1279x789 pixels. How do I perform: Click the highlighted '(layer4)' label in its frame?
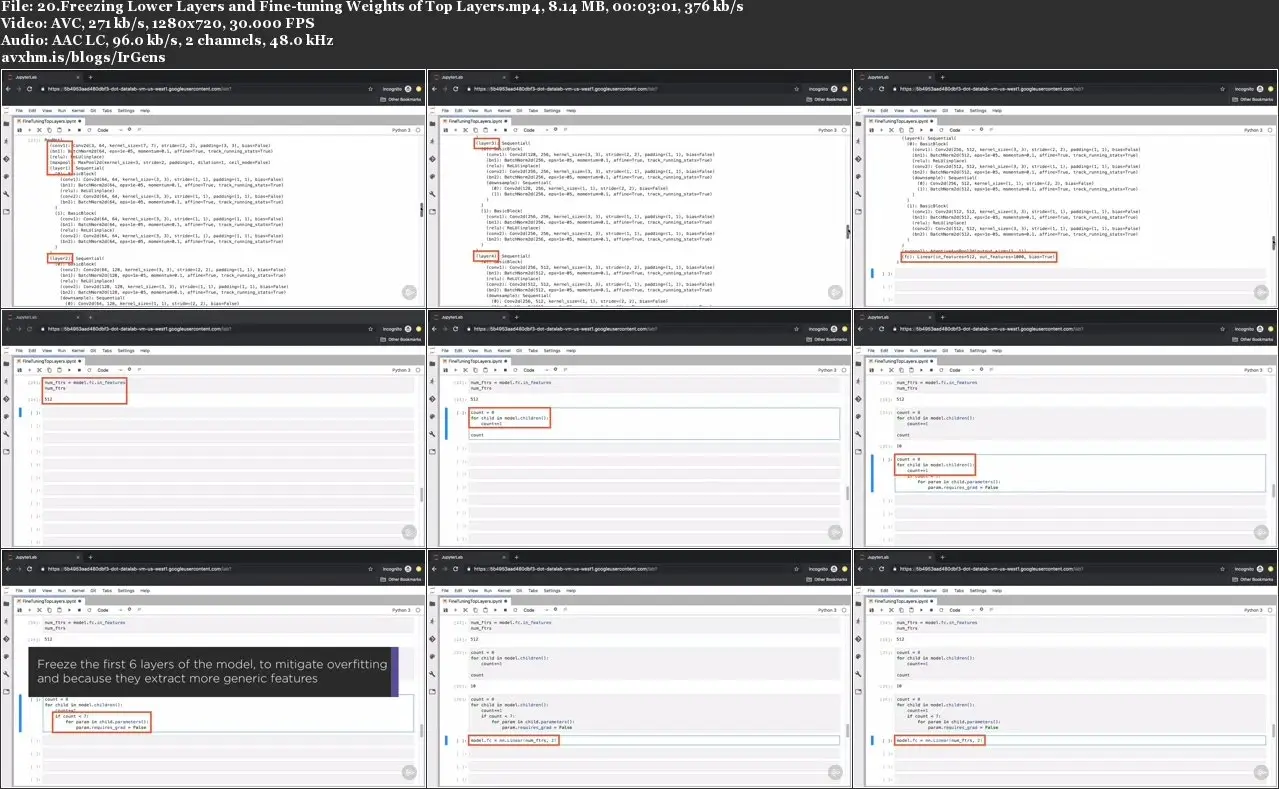(x=486, y=256)
